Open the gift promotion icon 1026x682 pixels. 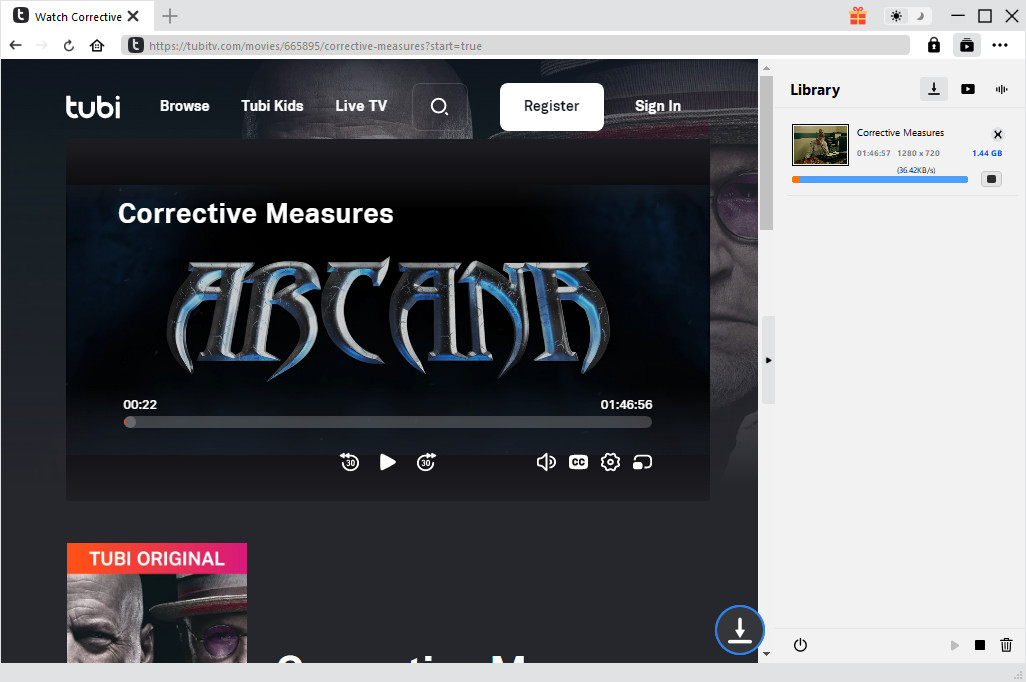pos(858,16)
